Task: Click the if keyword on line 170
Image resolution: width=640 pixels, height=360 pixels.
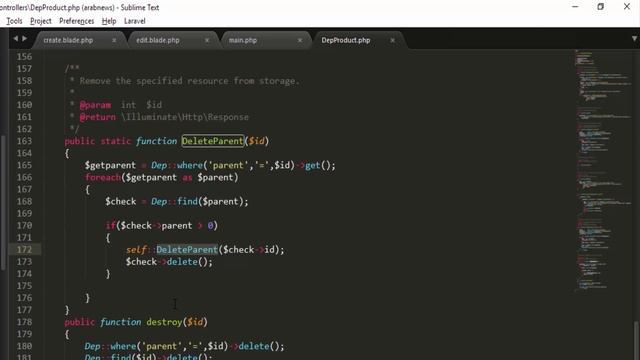Action: click(110, 226)
